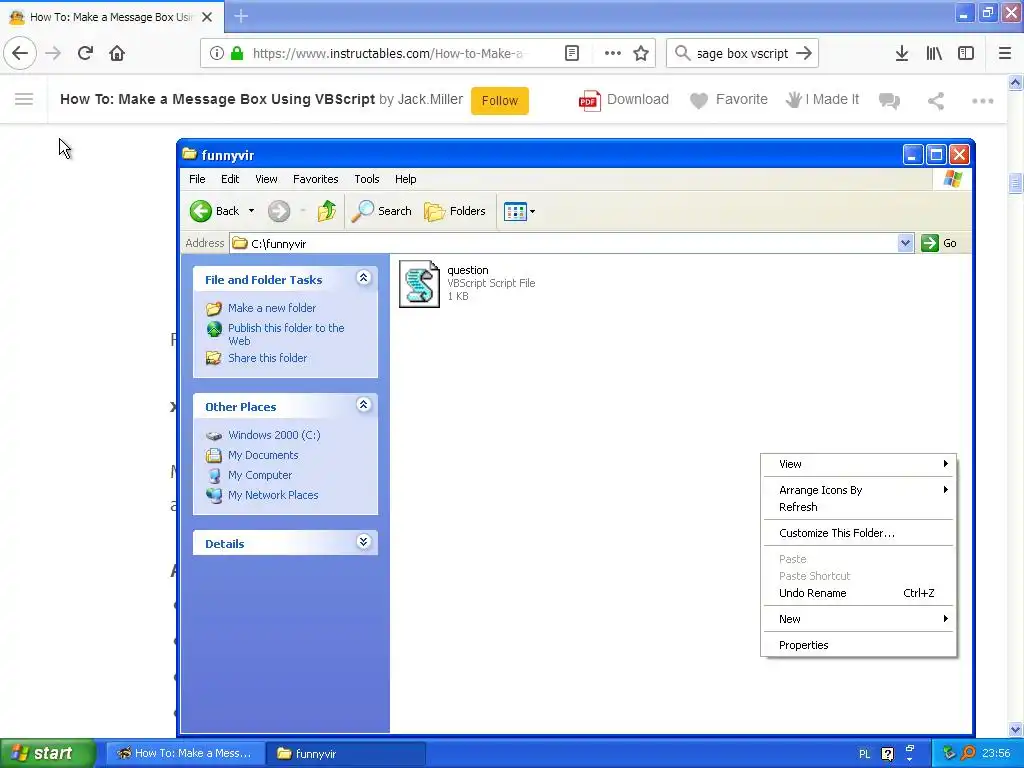Open a new Firefox tab
Image resolution: width=1024 pixels, height=768 pixels.
(x=241, y=16)
